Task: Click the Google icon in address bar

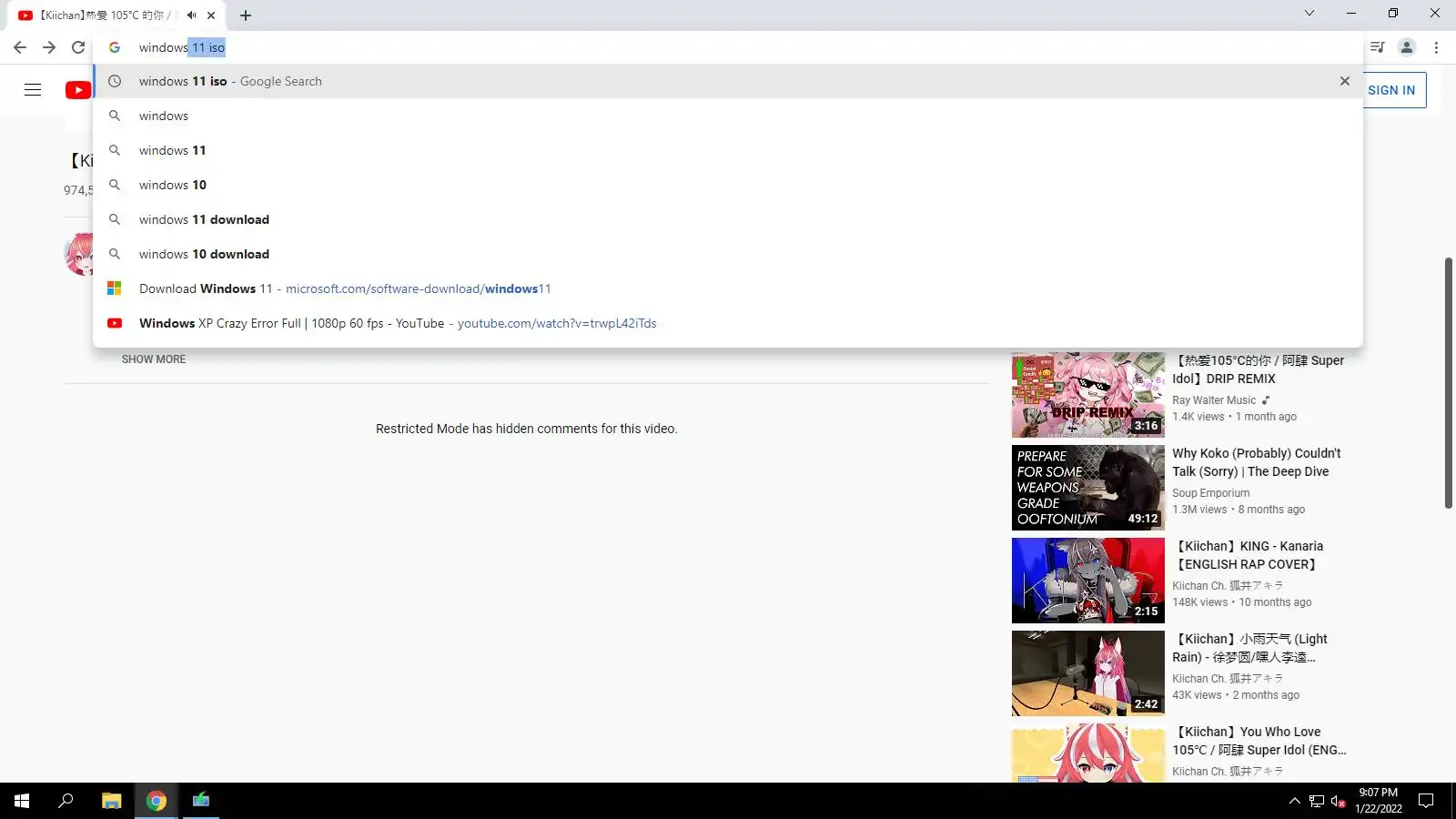Action: point(115,47)
